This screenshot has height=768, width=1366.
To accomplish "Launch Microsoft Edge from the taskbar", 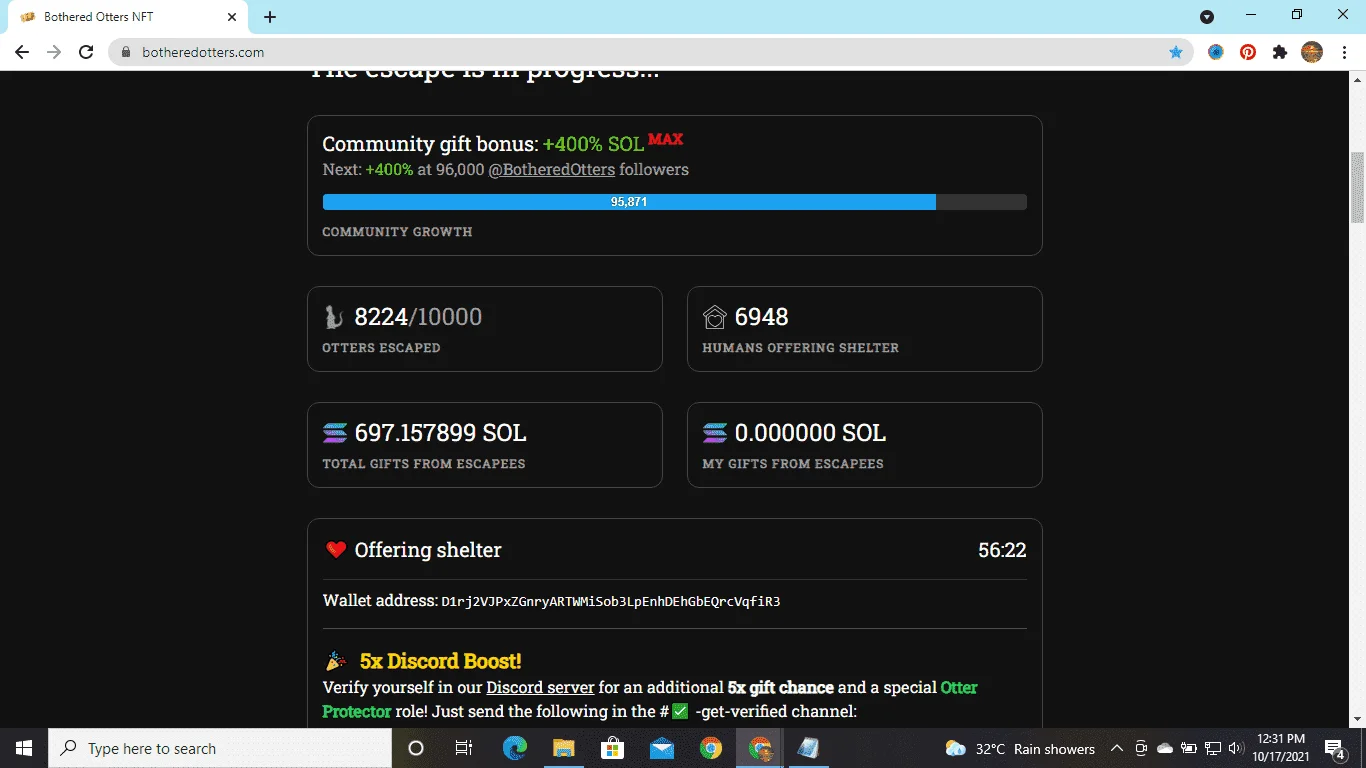I will coord(515,748).
